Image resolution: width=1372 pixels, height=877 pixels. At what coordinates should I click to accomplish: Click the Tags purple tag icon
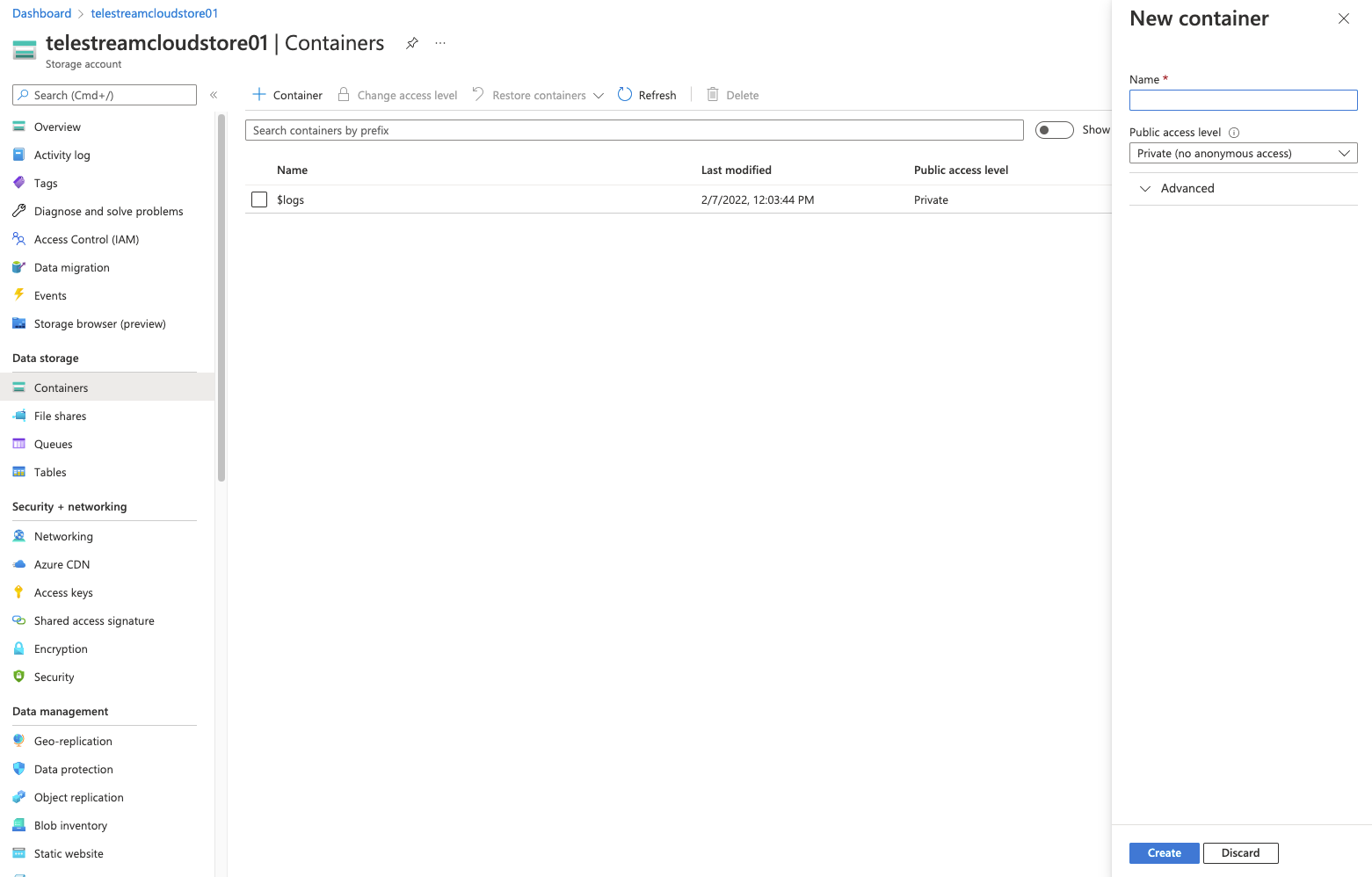18,183
